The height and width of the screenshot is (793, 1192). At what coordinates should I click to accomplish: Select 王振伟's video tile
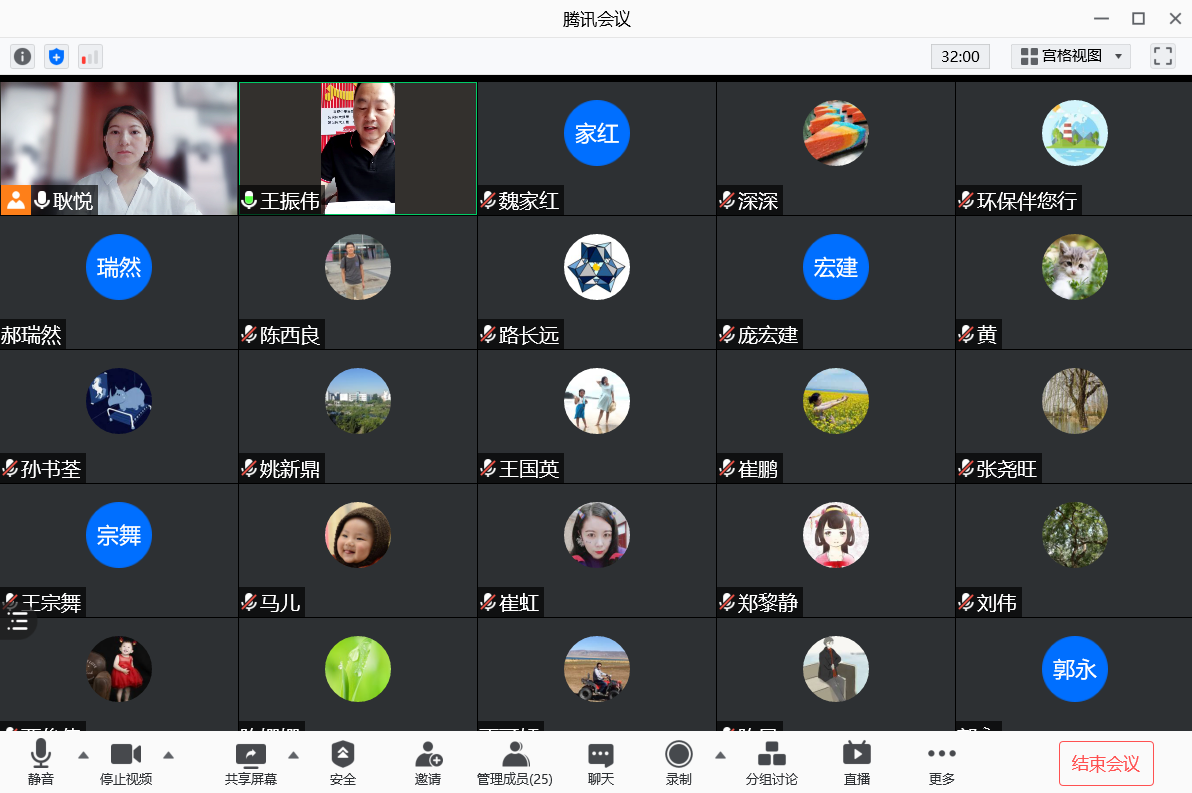[357, 147]
